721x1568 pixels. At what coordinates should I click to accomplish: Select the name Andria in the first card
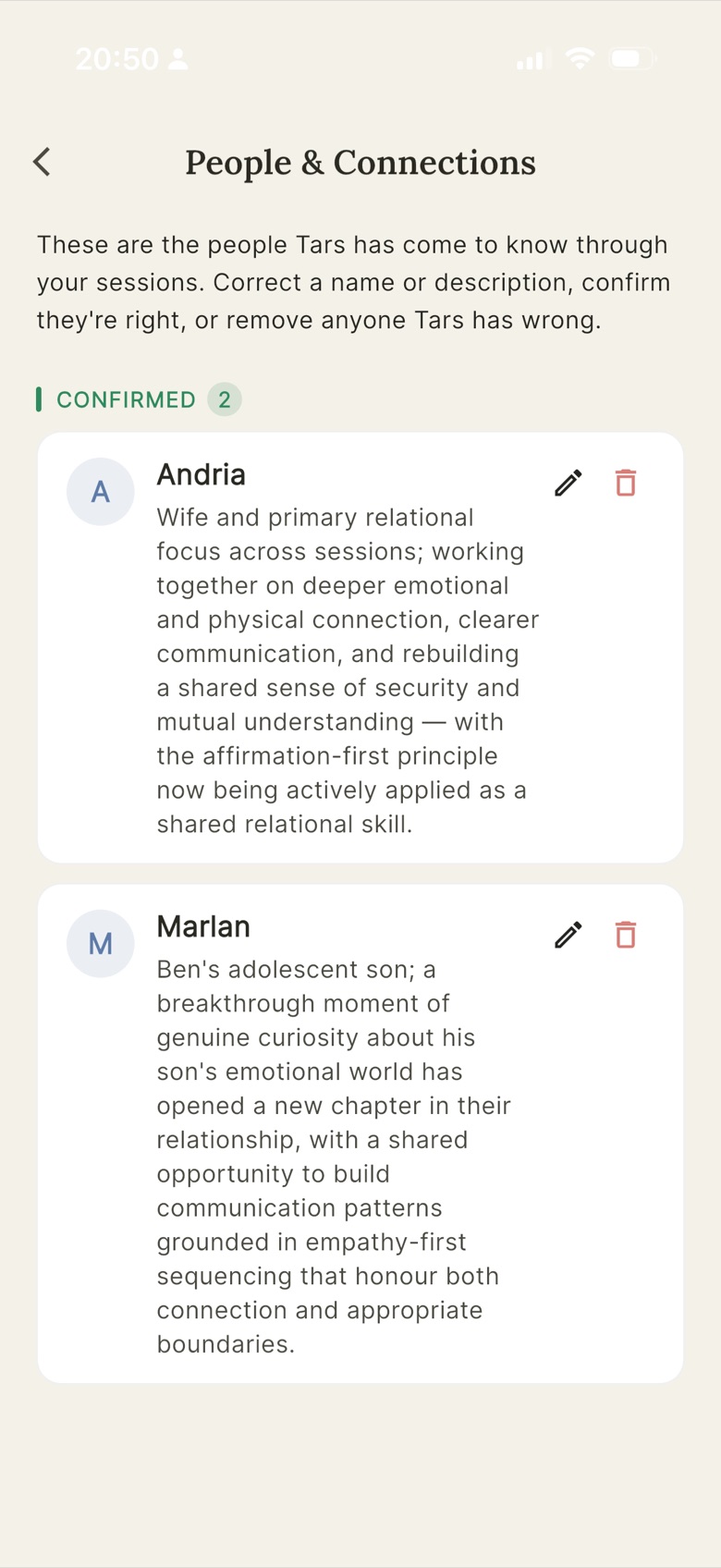(202, 474)
